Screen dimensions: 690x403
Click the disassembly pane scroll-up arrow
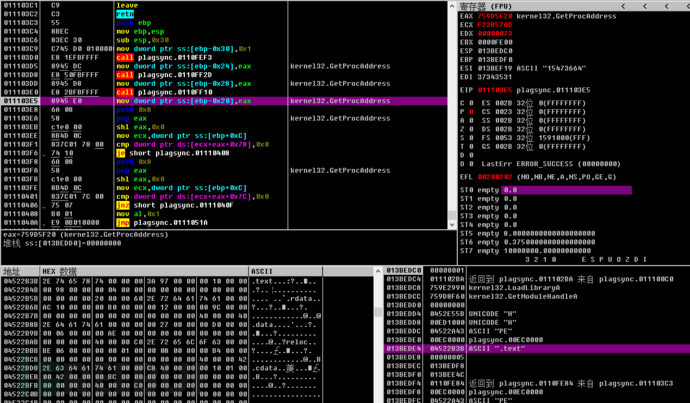(x=452, y=6)
